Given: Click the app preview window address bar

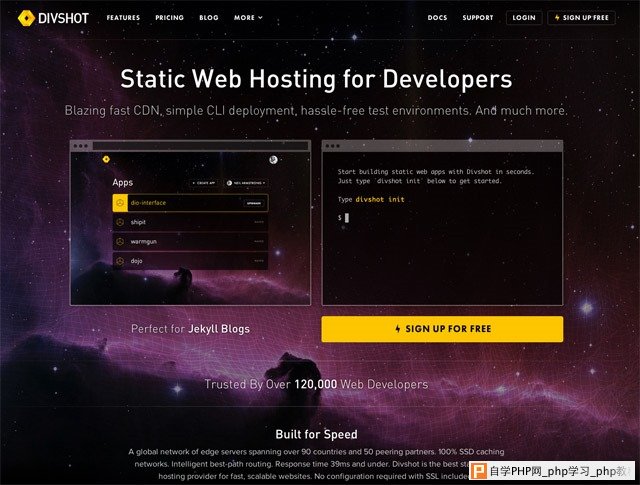Looking at the screenshot, I should click(200, 146).
